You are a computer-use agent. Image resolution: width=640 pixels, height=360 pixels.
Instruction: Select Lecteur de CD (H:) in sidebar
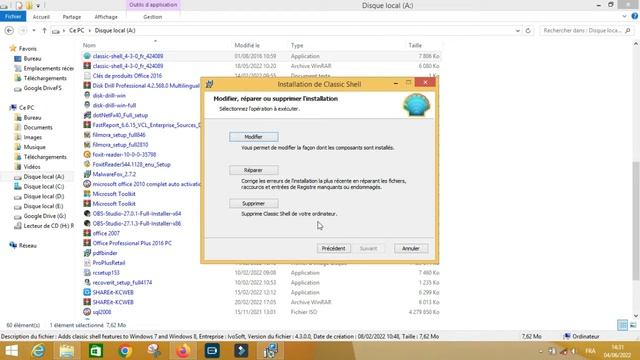coord(49,226)
